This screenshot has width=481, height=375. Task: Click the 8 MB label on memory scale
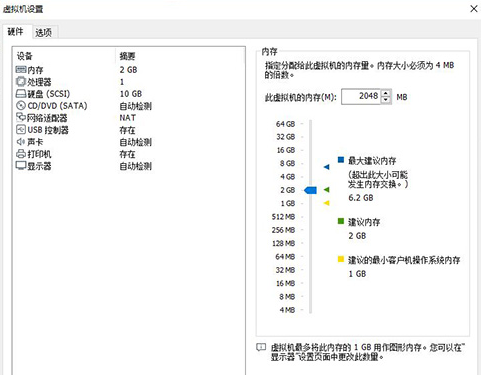(287, 297)
